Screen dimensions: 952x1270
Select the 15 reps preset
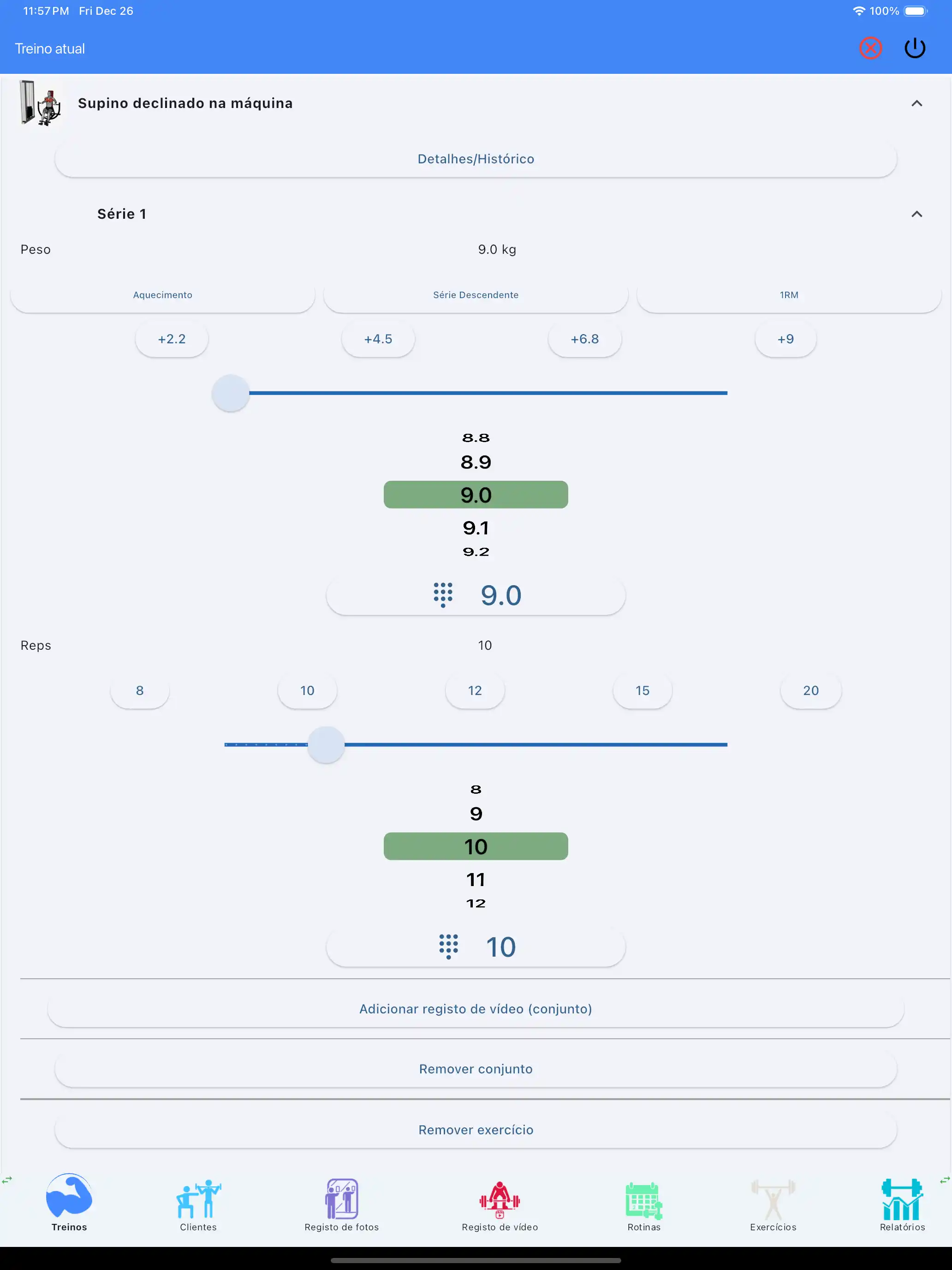point(642,691)
